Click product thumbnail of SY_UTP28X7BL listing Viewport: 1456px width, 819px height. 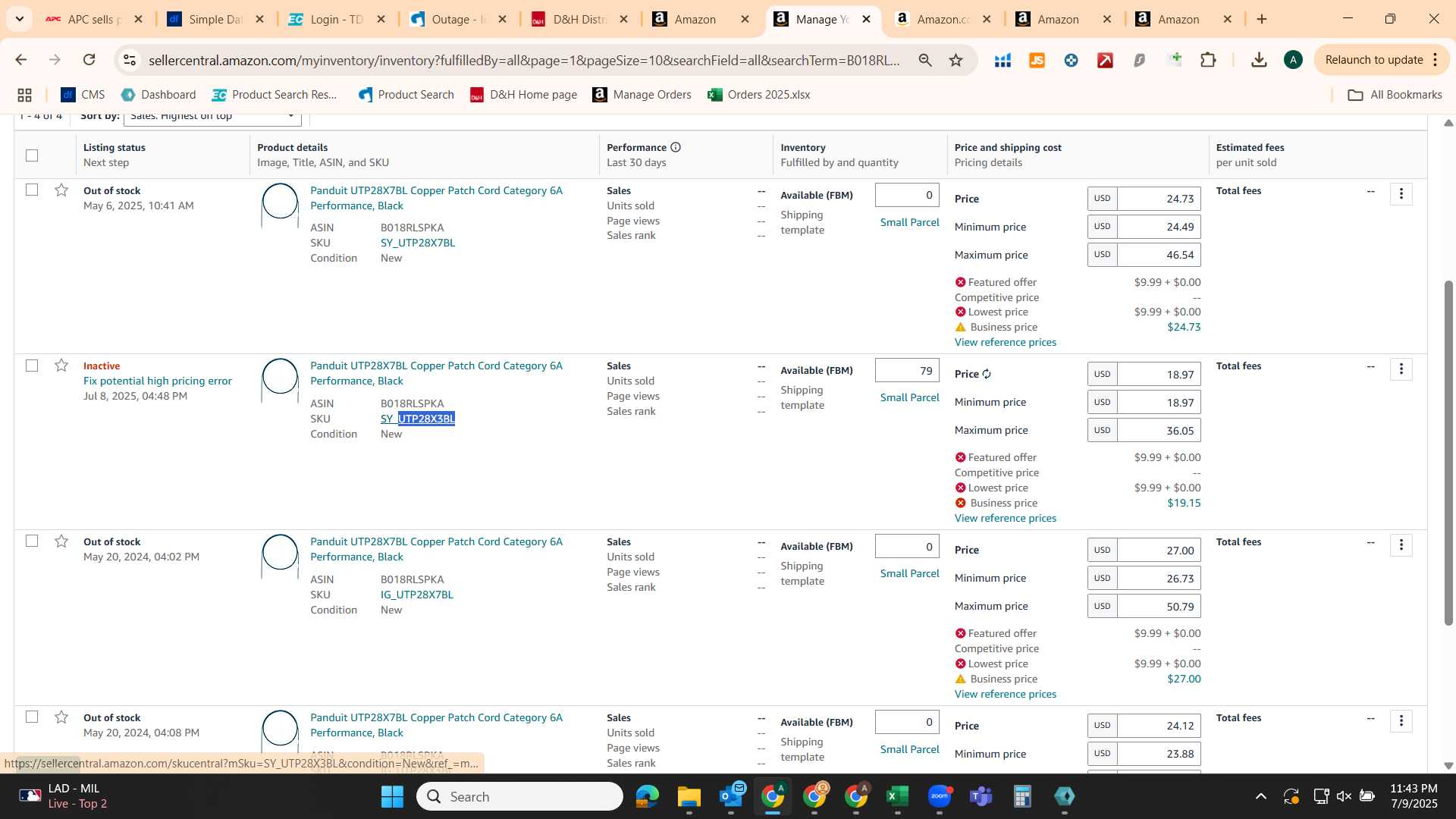click(280, 205)
